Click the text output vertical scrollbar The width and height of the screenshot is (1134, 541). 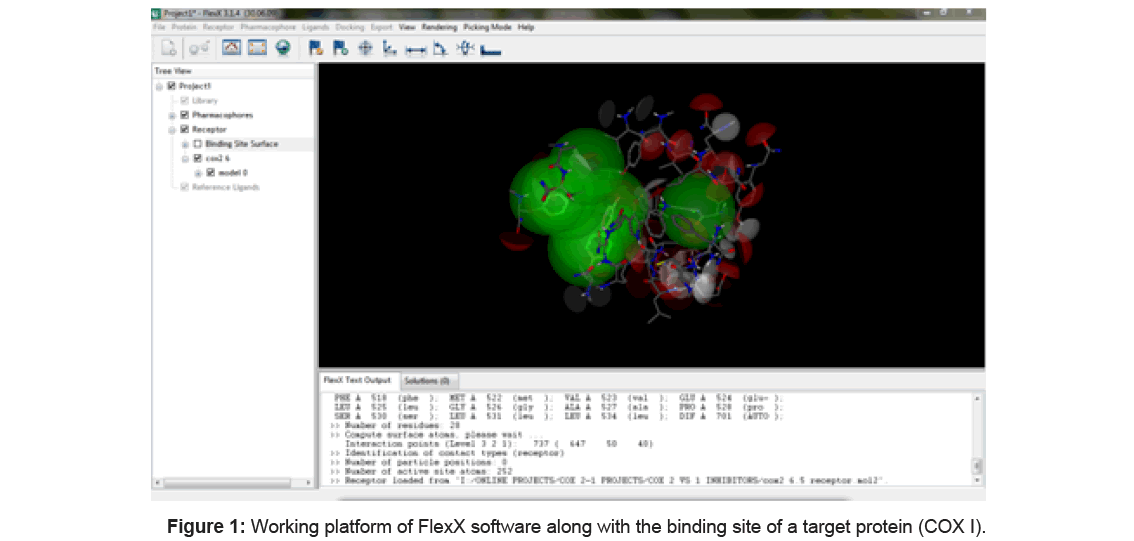(977, 440)
